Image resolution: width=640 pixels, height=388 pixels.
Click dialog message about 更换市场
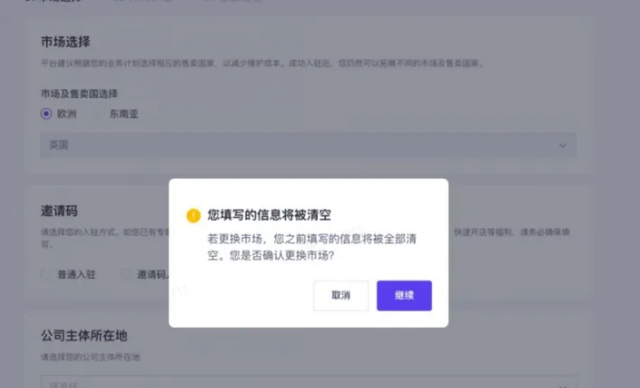(x=312, y=247)
